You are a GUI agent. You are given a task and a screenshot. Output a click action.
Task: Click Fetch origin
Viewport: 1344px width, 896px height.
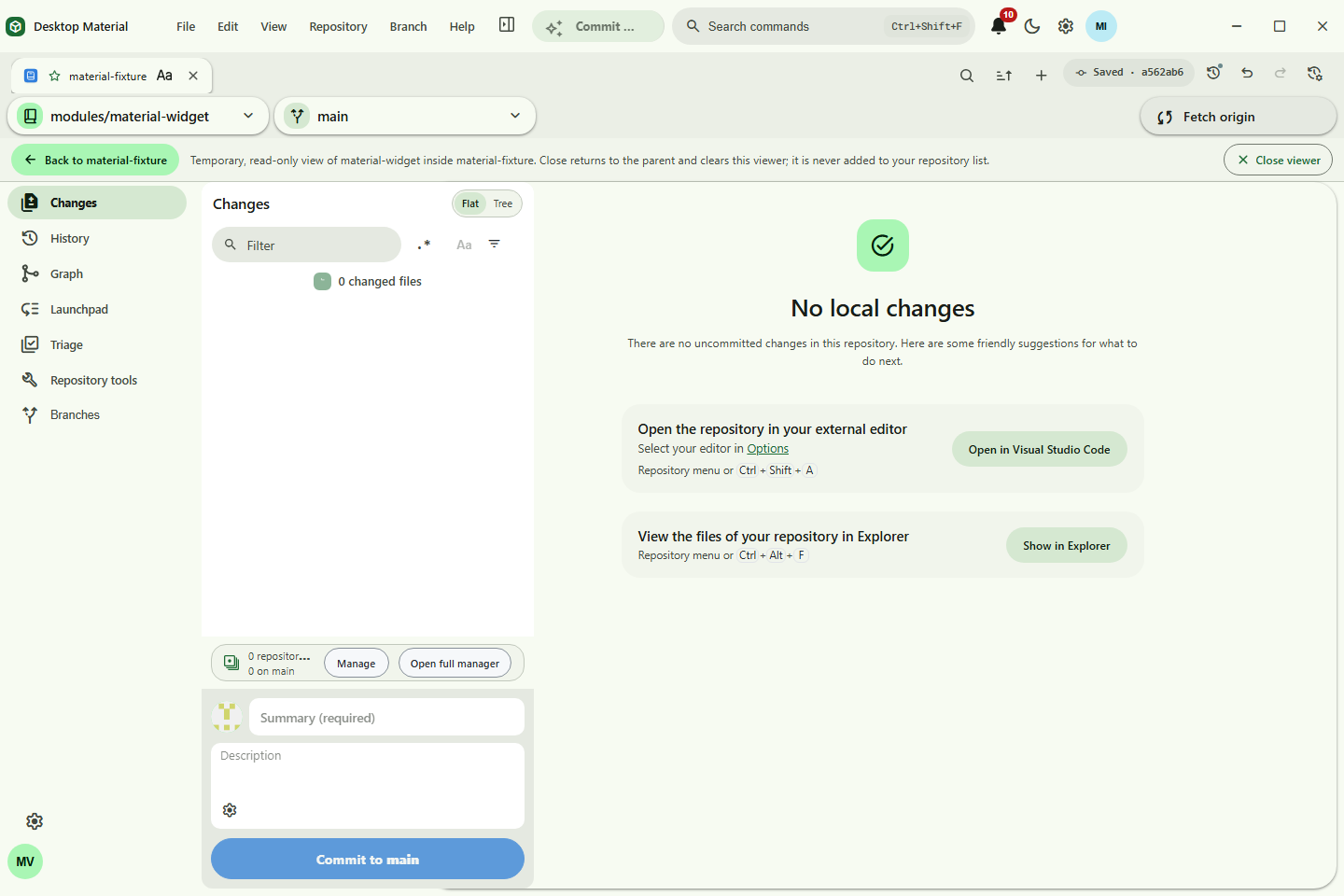[1238, 117]
